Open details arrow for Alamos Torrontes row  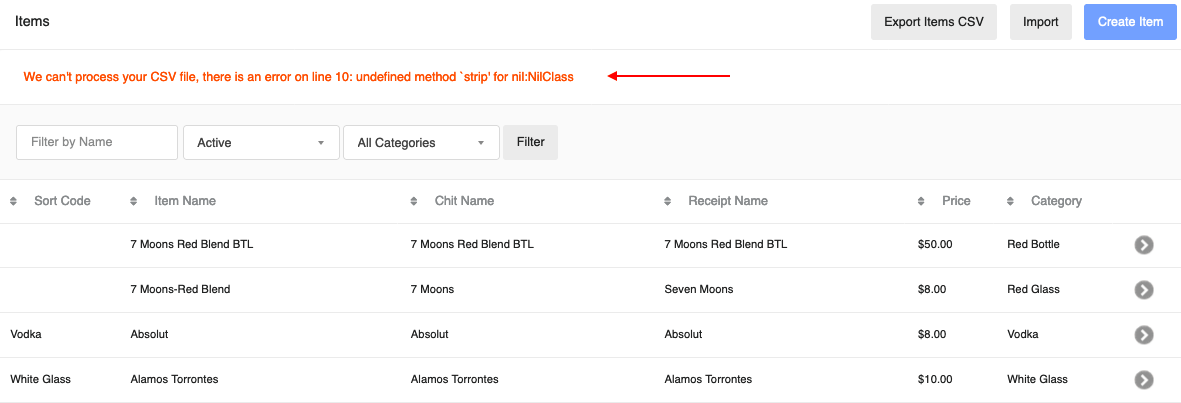tap(1143, 380)
